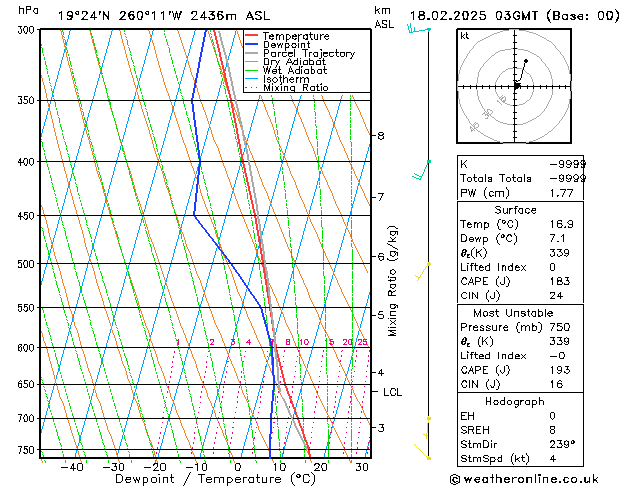Click the 'Mixing Ratio (g/kg)' axis label
This screenshot has height=486, width=629.
[392, 281]
